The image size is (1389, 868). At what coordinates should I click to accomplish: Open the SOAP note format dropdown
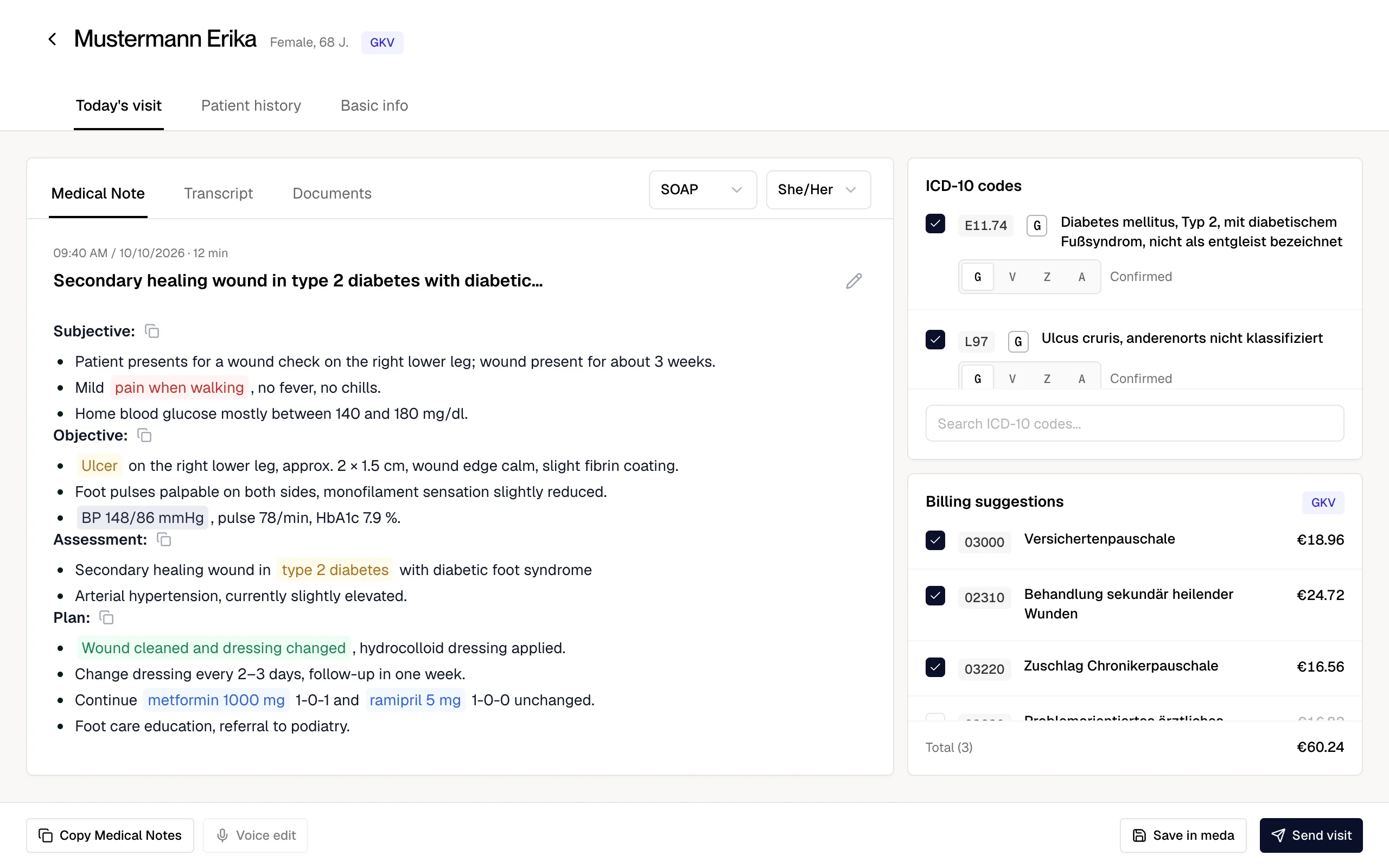(x=703, y=189)
